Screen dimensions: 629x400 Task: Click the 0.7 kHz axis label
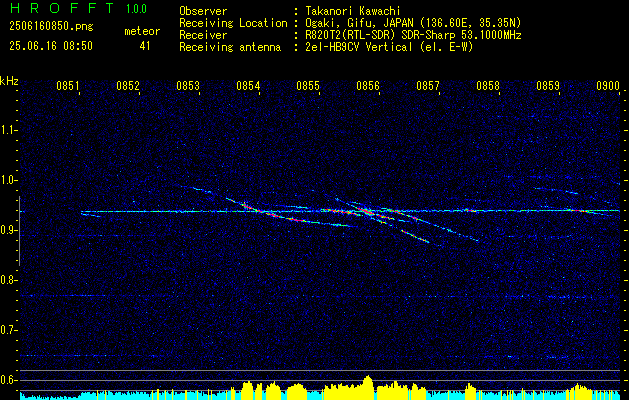(7, 330)
